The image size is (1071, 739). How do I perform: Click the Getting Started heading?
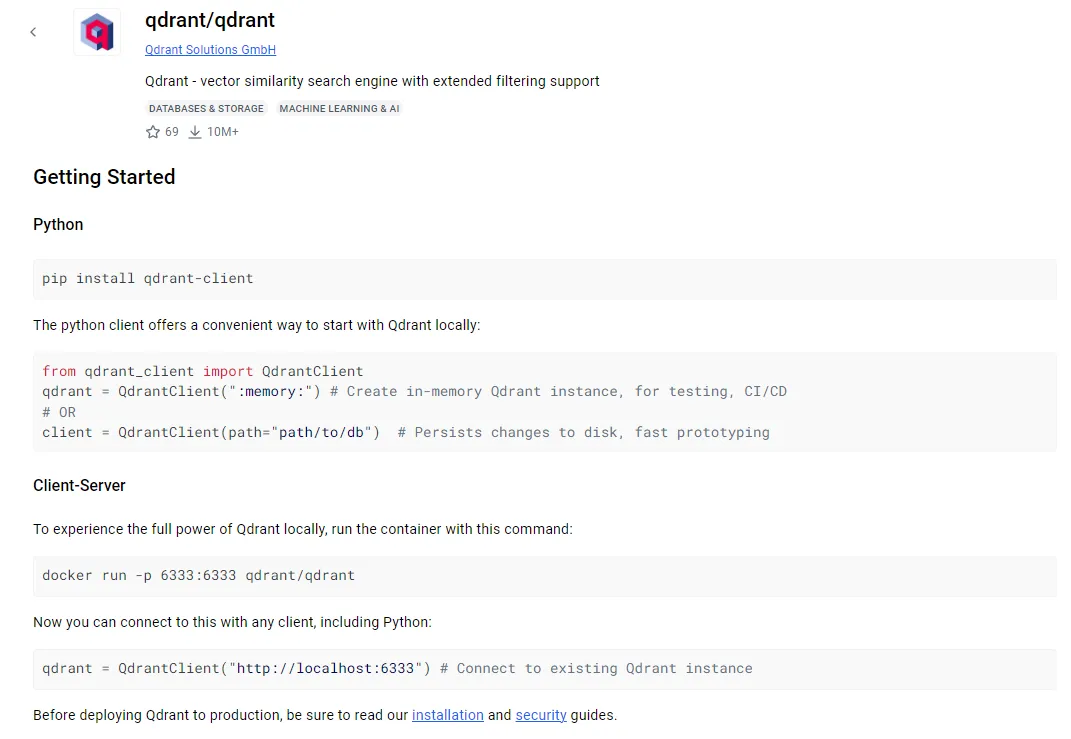tap(105, 177)
